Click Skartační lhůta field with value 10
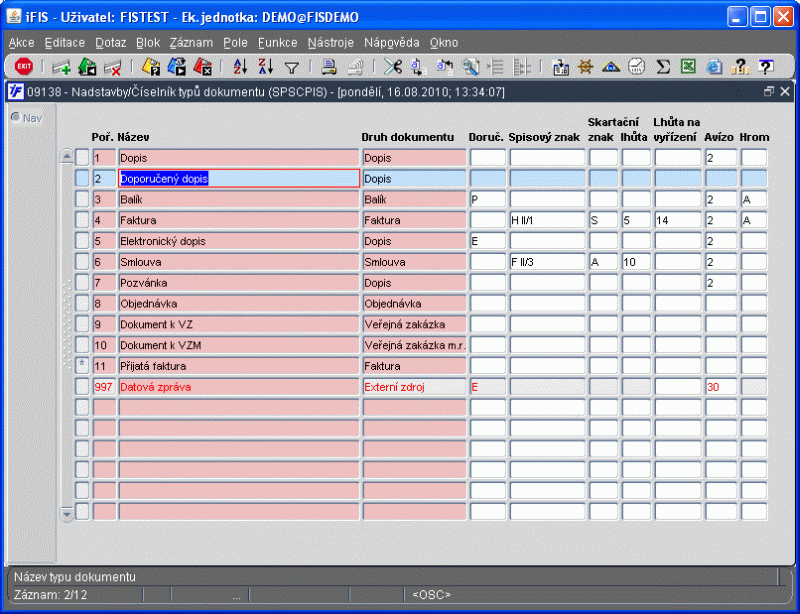Viewport: 800px width, 614px height. click(636, 262)
